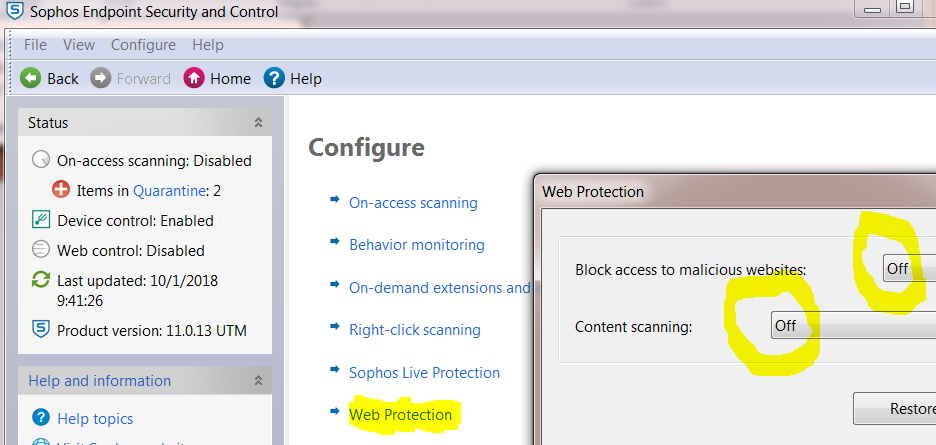Click the Web control globe icon
This screenshot has height=445, width=936.
click(41, 250)
